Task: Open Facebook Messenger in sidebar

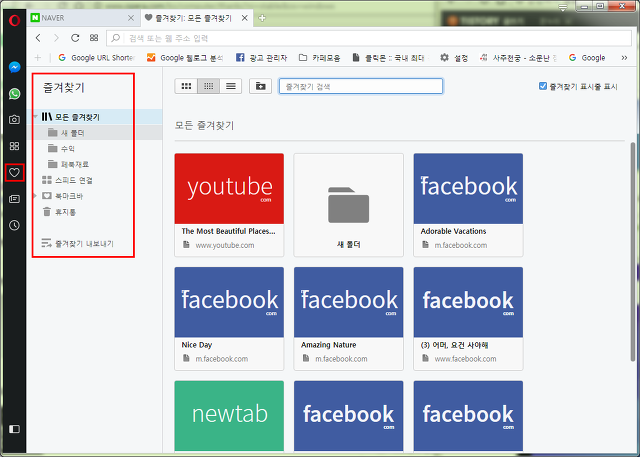Action: (x=14, y=67)
